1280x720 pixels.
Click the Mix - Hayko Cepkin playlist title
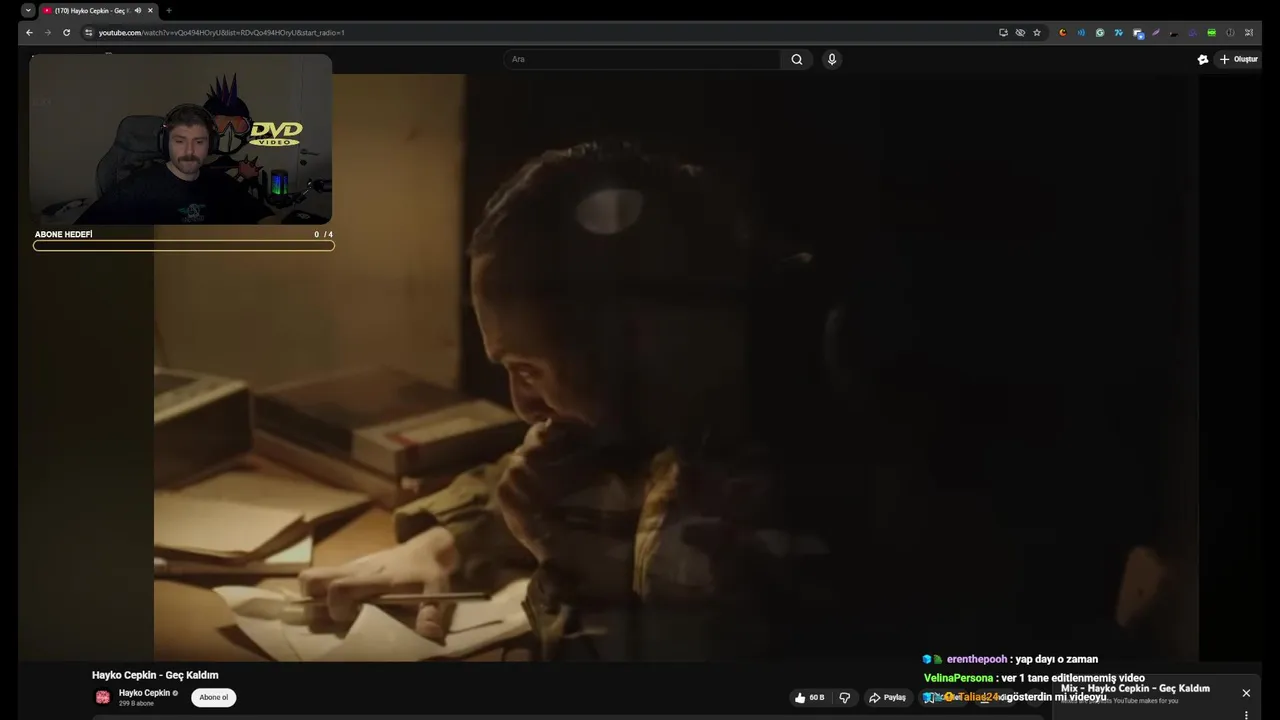pos(1136,688)
